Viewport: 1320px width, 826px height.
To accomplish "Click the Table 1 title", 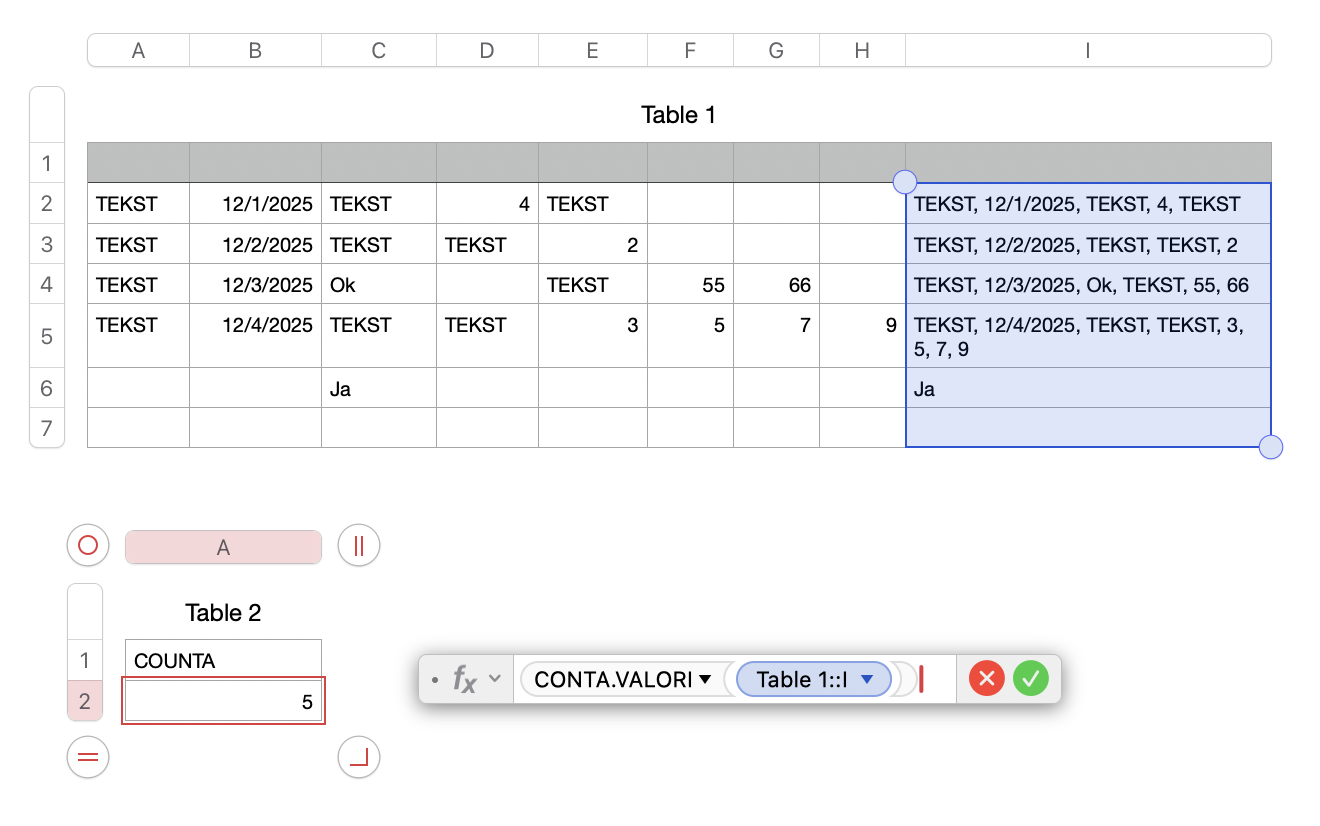I will tap(678, 115).
